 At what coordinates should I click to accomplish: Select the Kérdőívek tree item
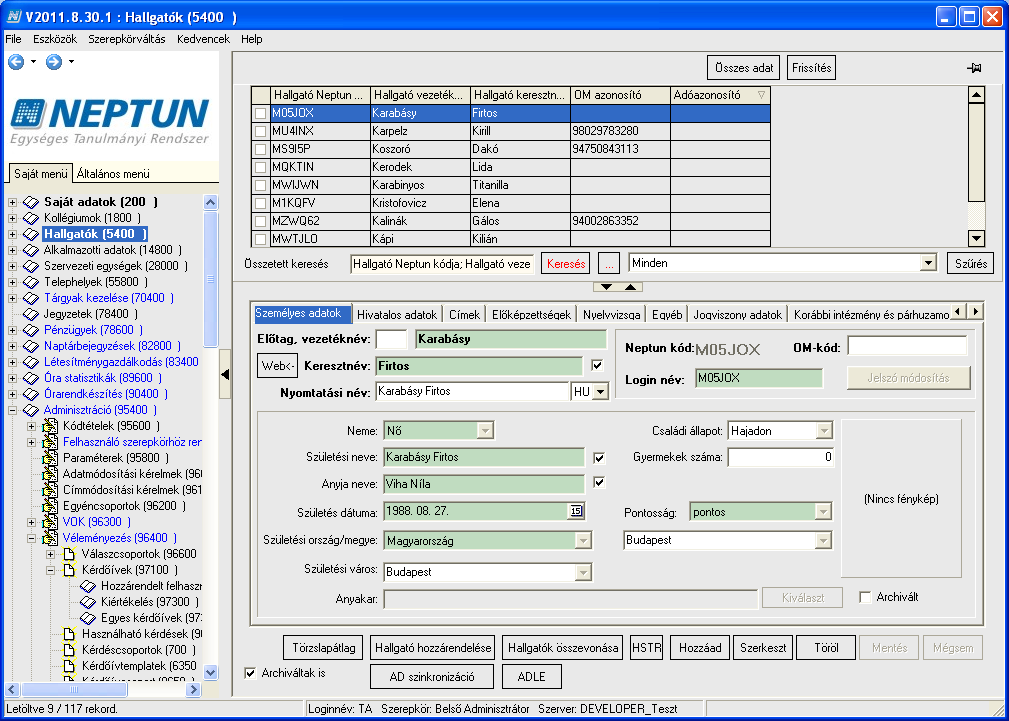click(130, 570)
